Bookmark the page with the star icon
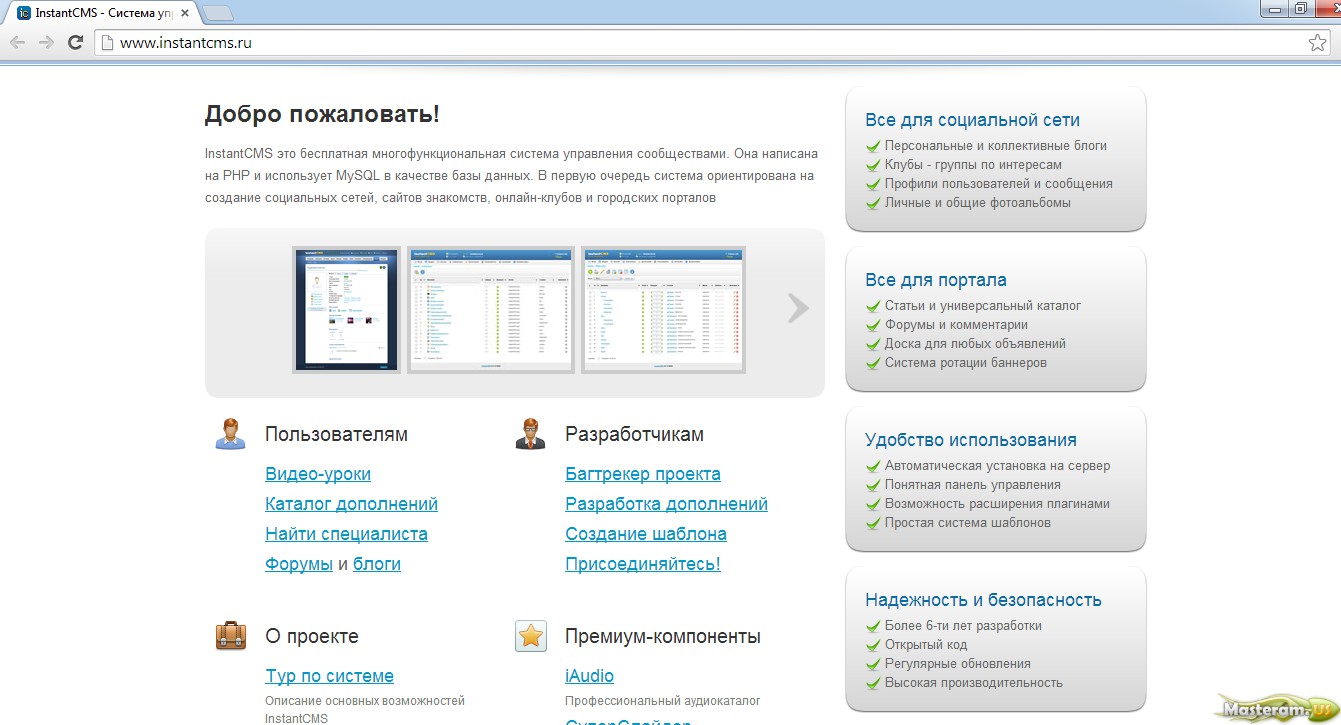Viewport: 1341px width, 725px height. (1318, 42)
